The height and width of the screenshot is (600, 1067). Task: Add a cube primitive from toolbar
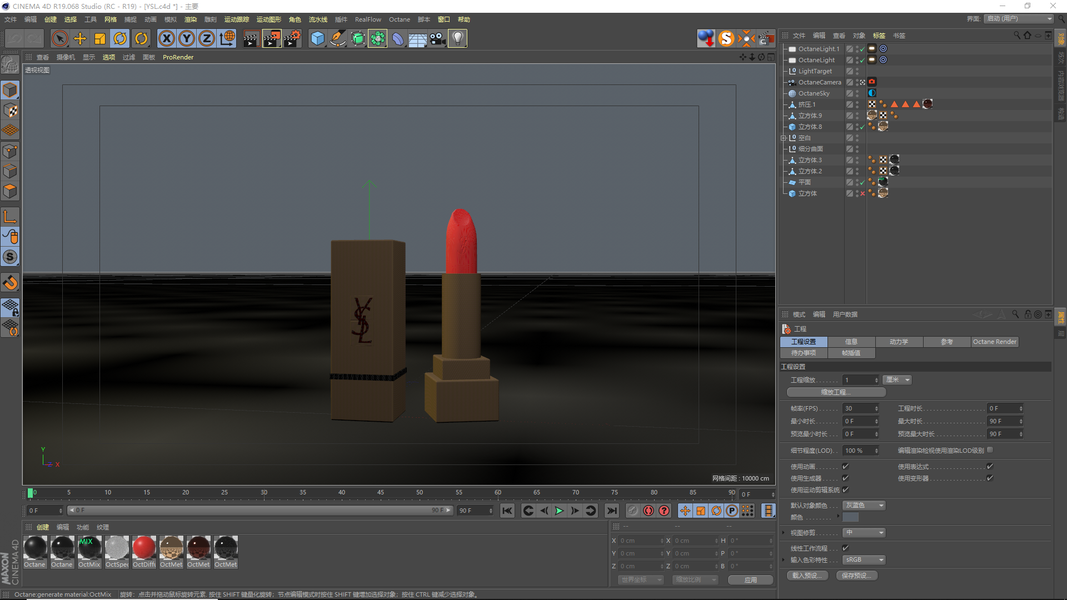(317, 39)
